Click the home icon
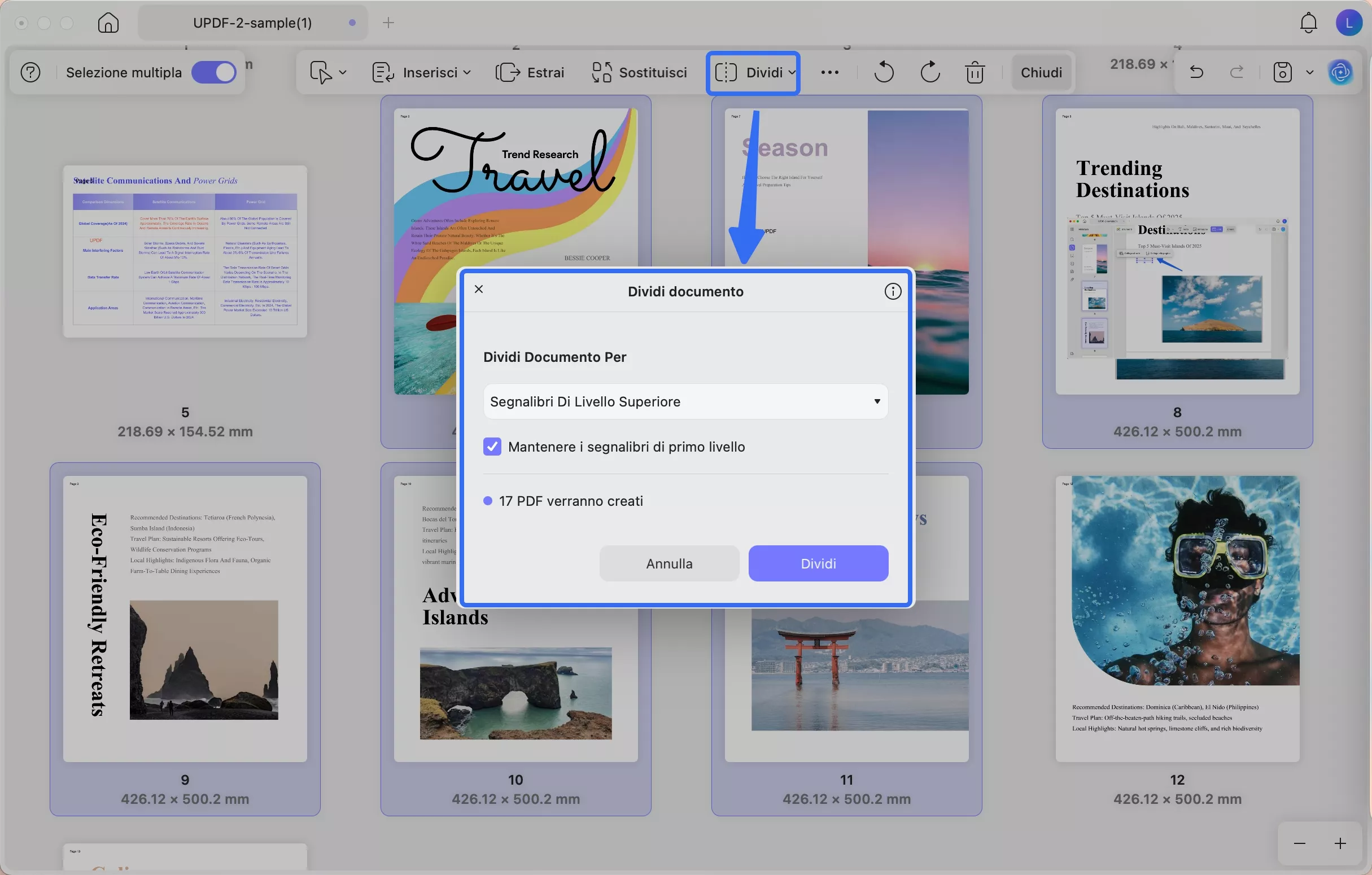Viewport: 1372px width, 875px height. 108,23
